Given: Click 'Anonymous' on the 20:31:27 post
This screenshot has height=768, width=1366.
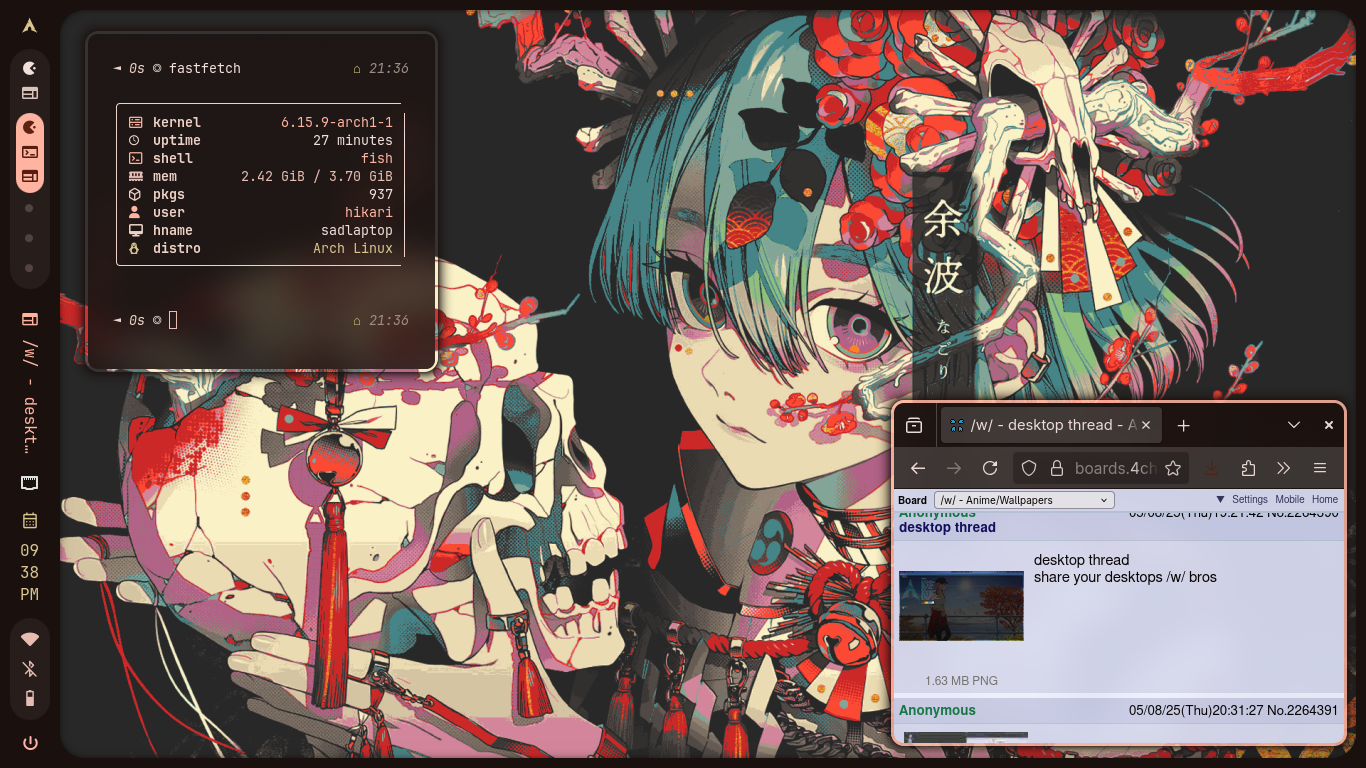Looking at the screenshot, I should coord(937,710).
